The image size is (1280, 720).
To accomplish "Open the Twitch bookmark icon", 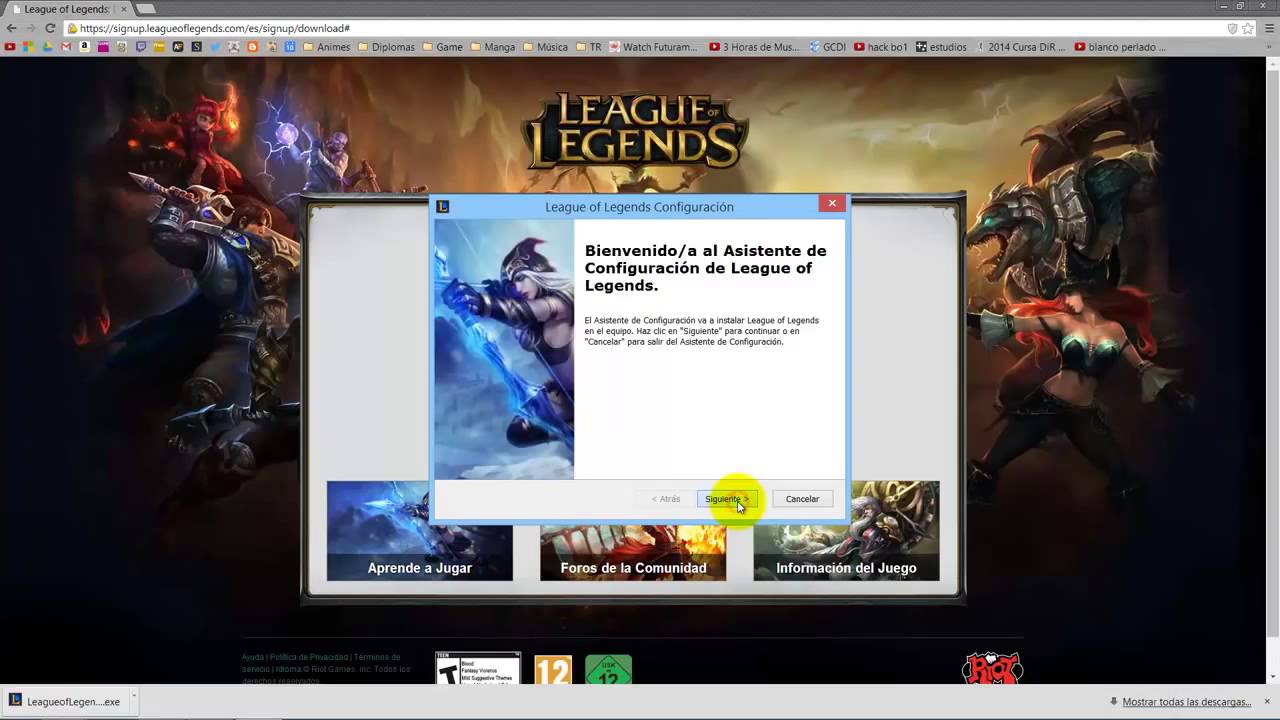I will [141, 47].
